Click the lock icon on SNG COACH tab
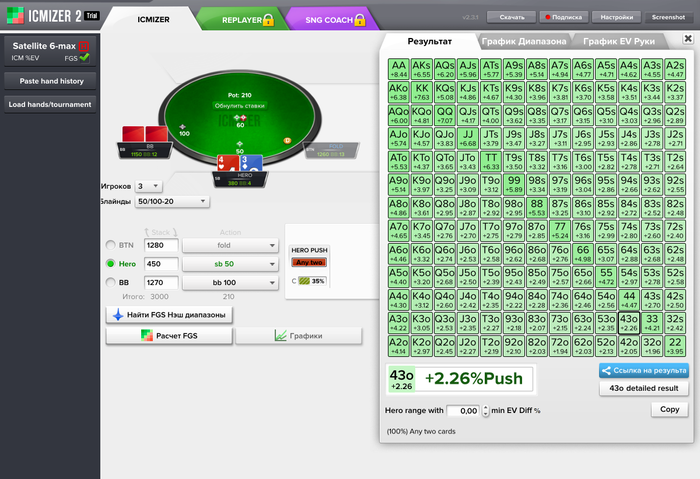700x479 pixels. pyautogui.click(x=360, y=20)
